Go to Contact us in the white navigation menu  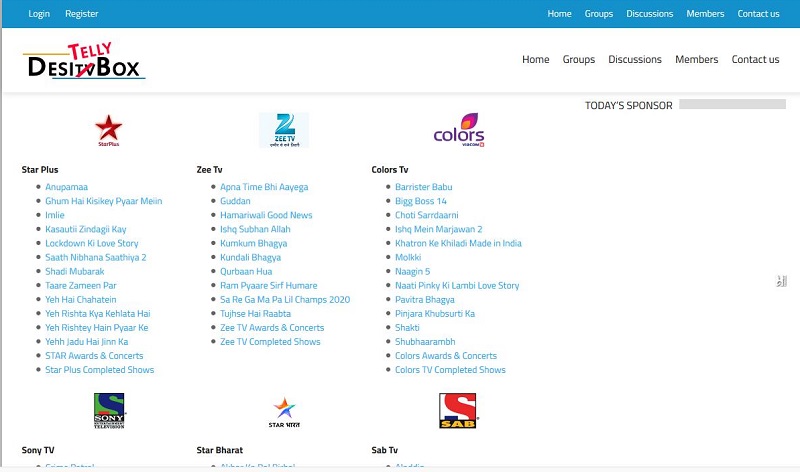[x=755, y=59]
